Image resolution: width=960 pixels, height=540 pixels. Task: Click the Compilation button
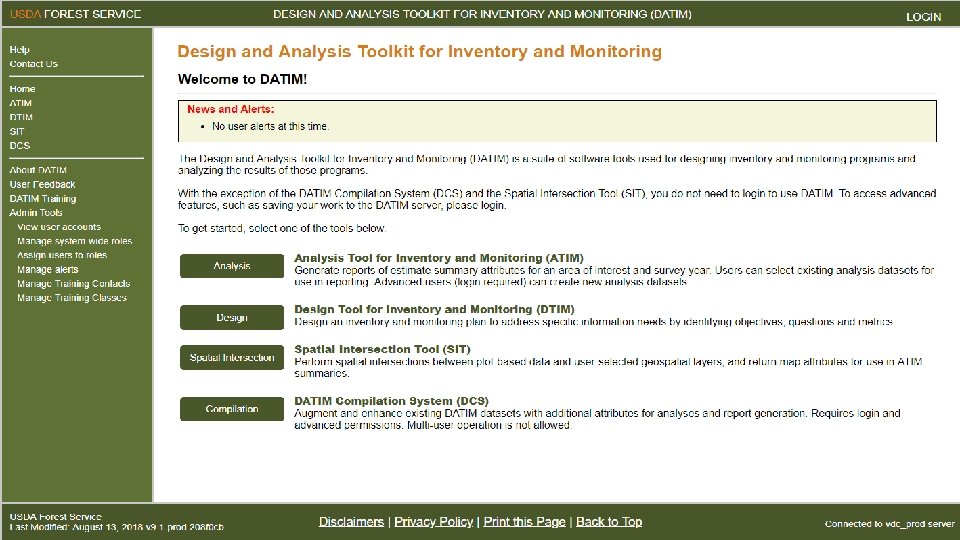coord(232,409)
